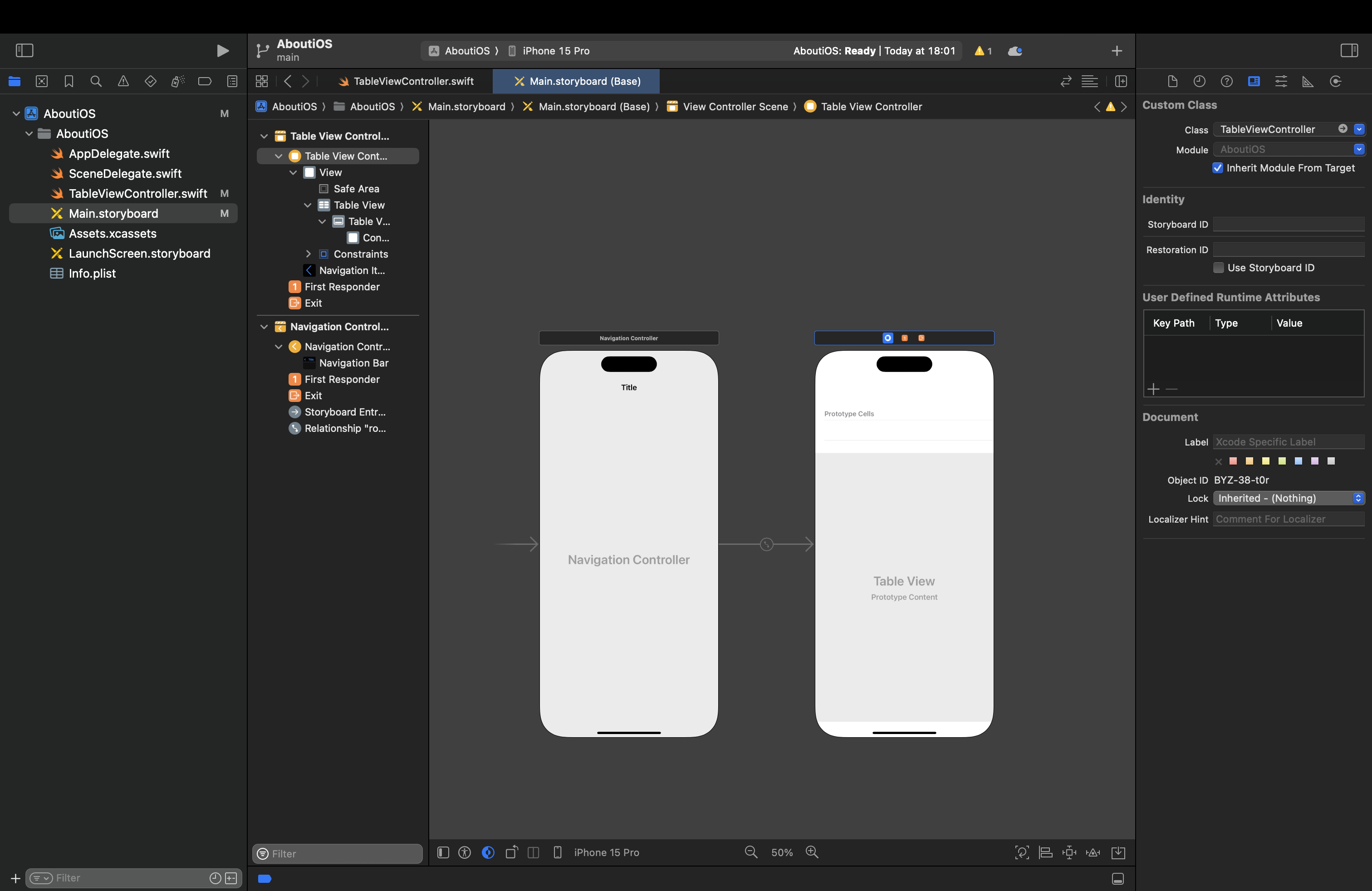1372x891 pixels.
Task: Add a User Defined Runtime Attribute
Action: (x=1153, y=389)
